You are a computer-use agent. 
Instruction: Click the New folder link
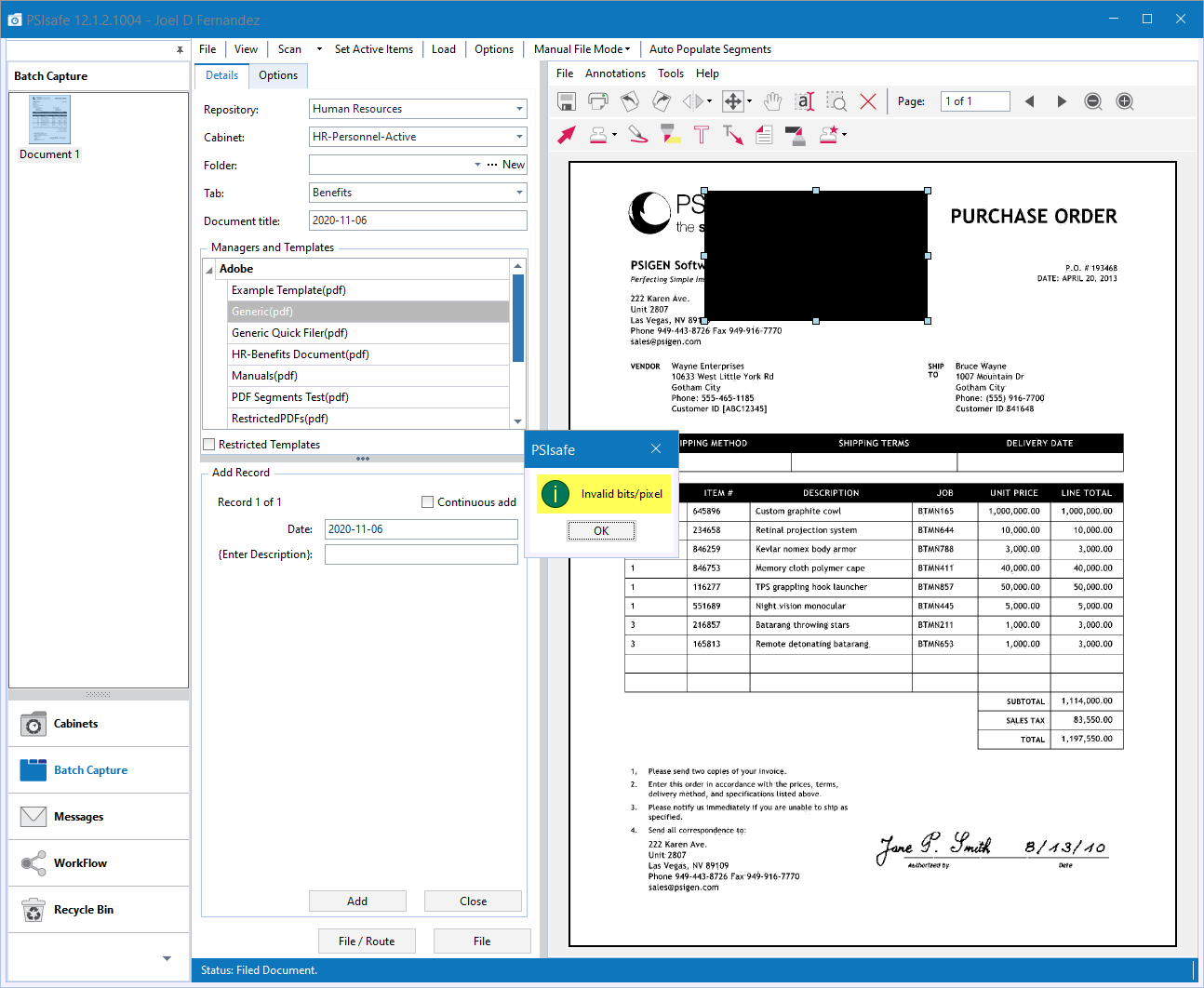pos(514,165)
